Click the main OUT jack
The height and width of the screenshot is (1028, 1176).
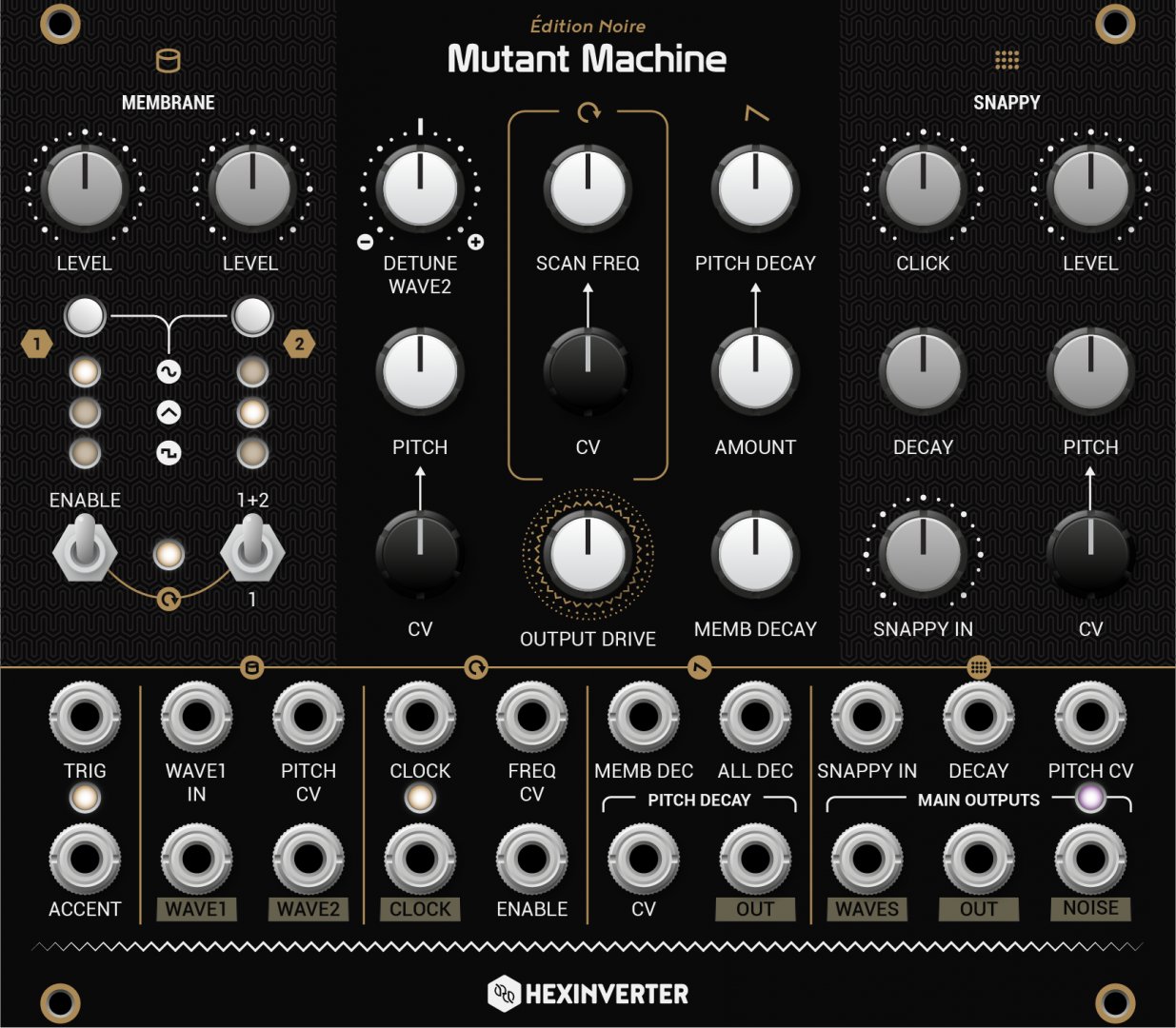pyautogui.click(x=979, y=859)
